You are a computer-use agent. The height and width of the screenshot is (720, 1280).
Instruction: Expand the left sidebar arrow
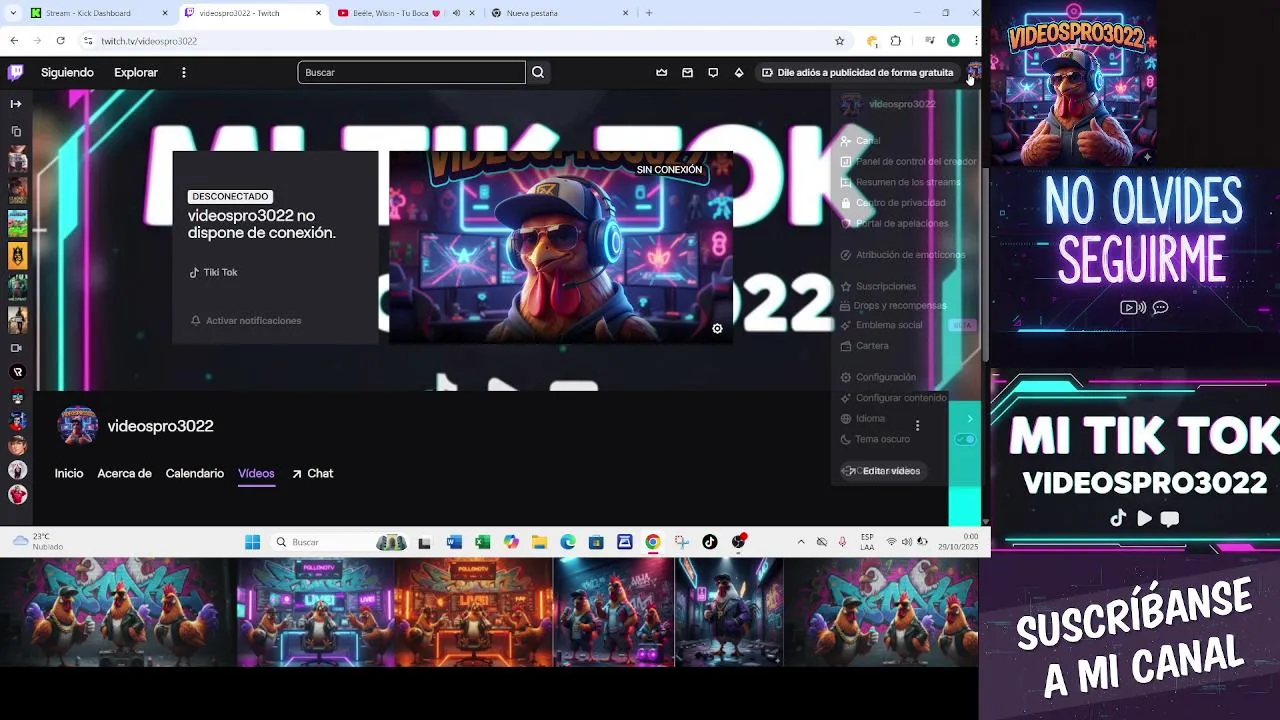16,104
